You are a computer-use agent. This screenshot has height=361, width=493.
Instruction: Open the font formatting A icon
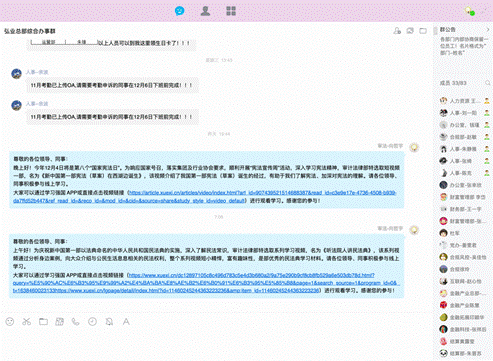[x=126, y=322]
